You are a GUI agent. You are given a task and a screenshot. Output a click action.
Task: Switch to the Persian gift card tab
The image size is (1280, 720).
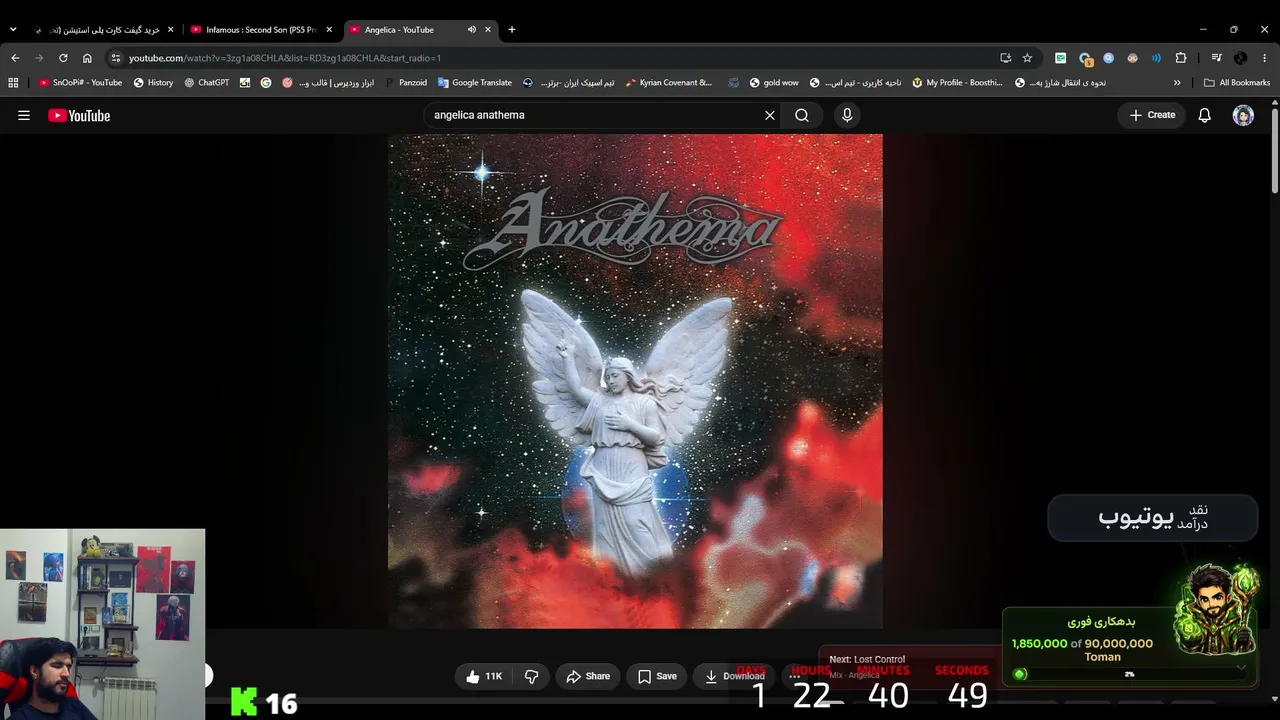click(x=105, y=30)
